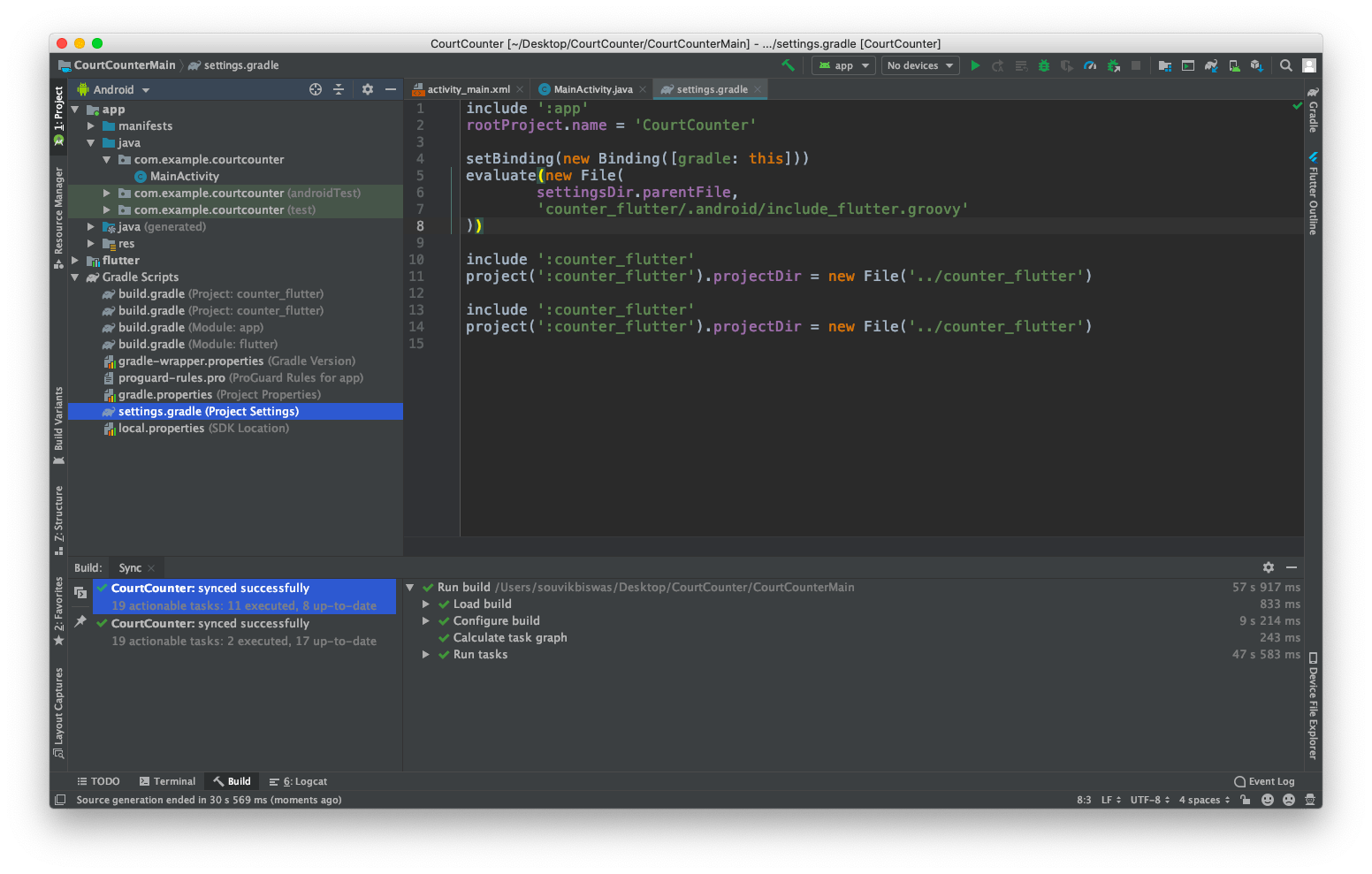
Task: Toggle tool window bars icon bottom-left corner
Action: (60, 800)
